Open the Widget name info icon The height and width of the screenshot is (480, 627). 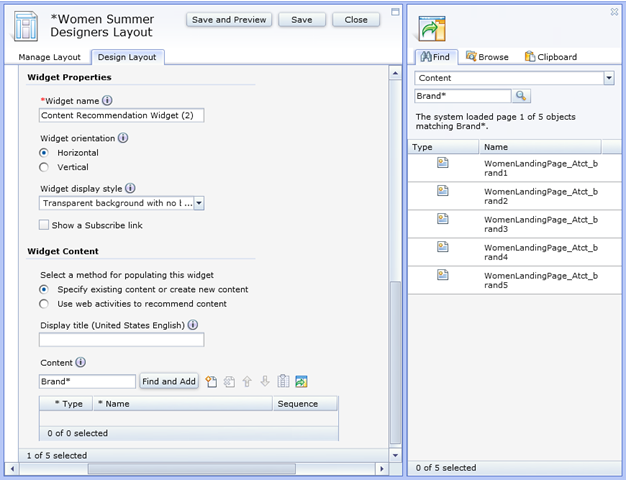tap(107, 100)
